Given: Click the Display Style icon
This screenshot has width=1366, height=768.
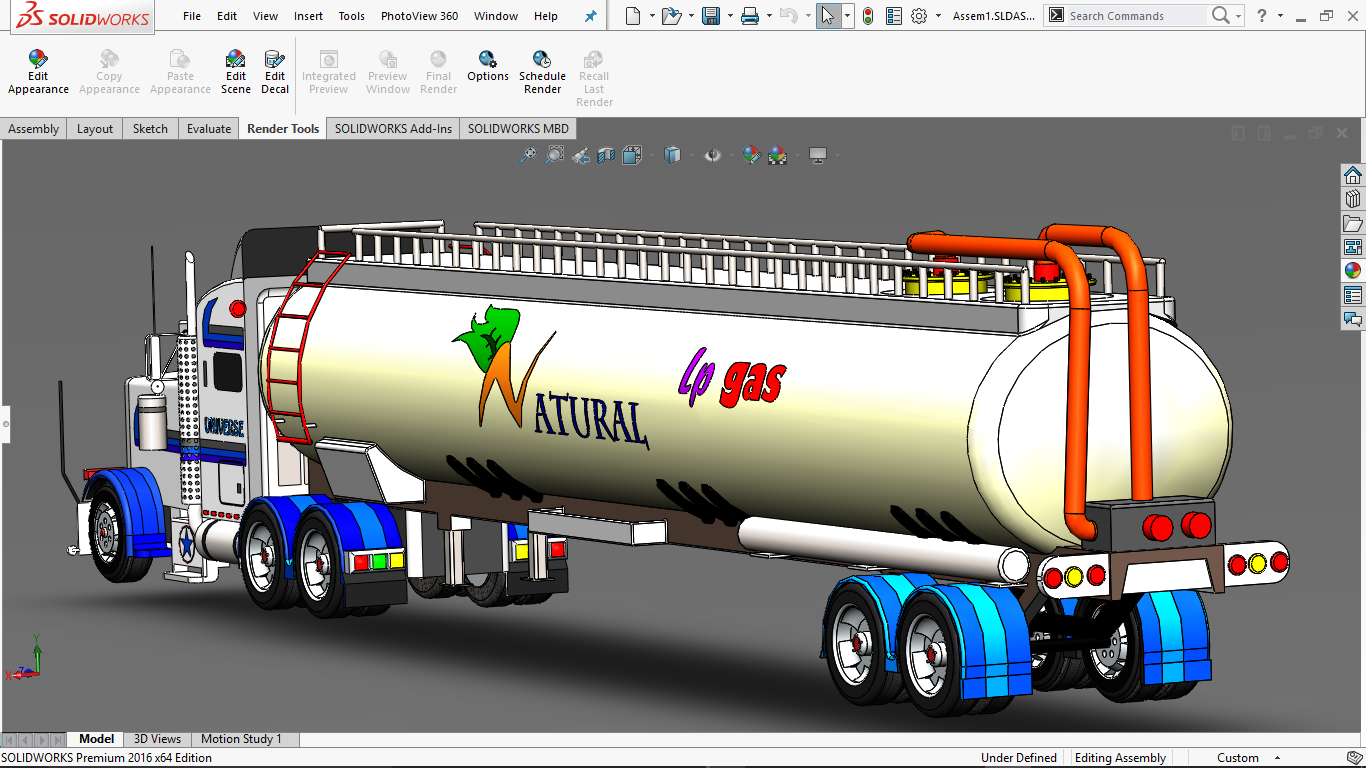Looking at the screenshot, I should [672, 155].
